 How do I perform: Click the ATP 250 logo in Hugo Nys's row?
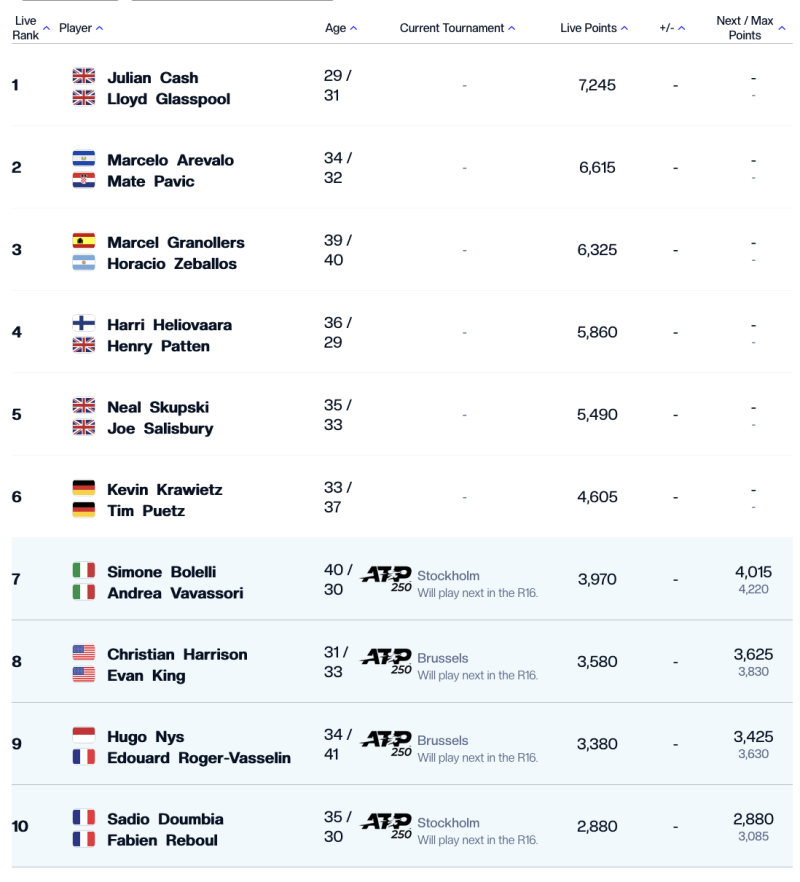pyautogui.click(x=386, y=744)
